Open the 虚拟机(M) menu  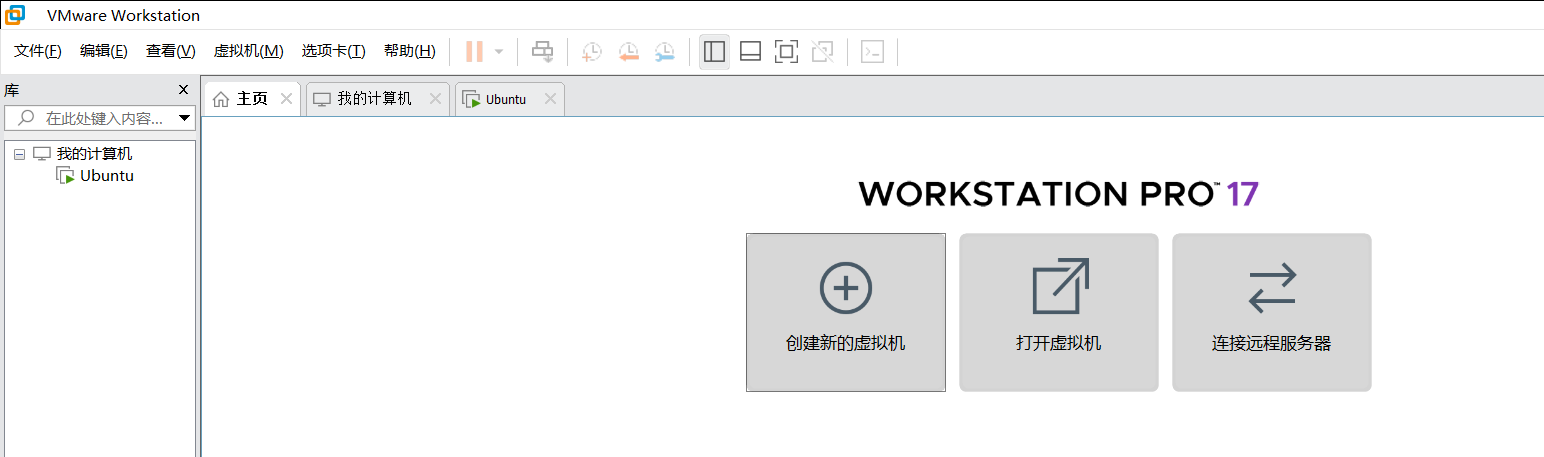point(249,51)
